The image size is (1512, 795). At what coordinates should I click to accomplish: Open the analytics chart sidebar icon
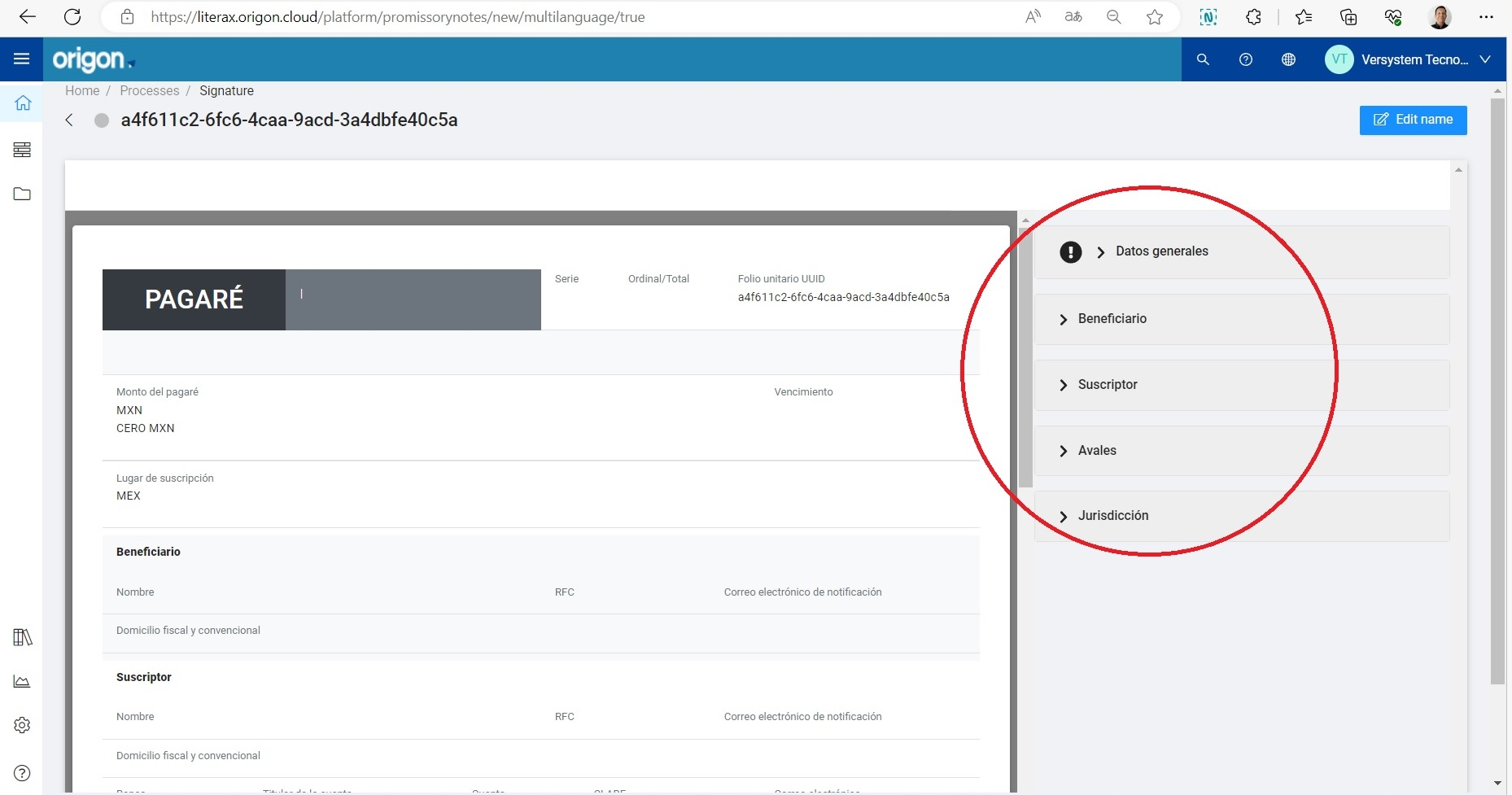pyautogui.click(x=22, y=681)
